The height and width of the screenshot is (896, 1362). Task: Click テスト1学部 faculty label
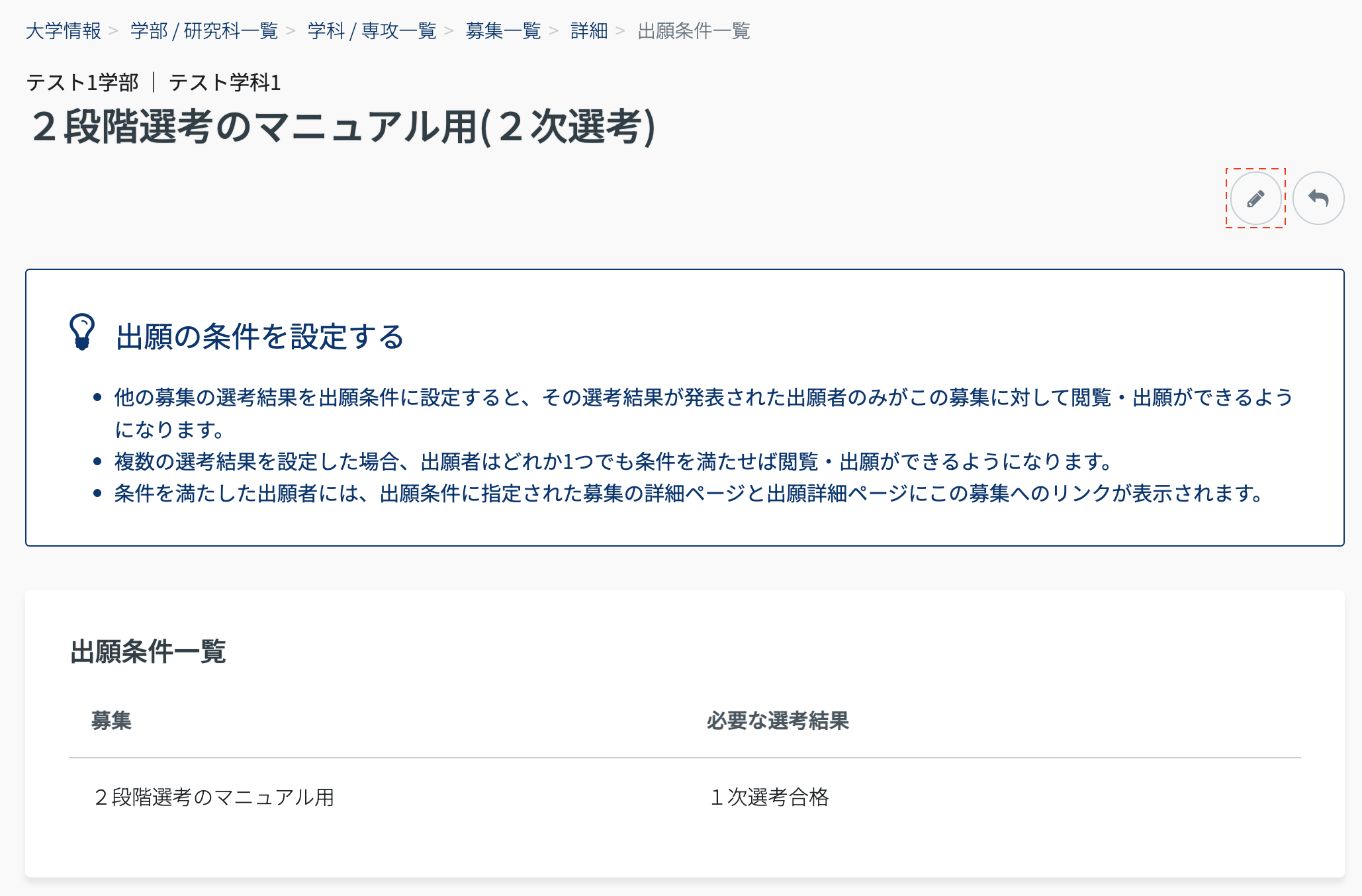pos(83,83)
